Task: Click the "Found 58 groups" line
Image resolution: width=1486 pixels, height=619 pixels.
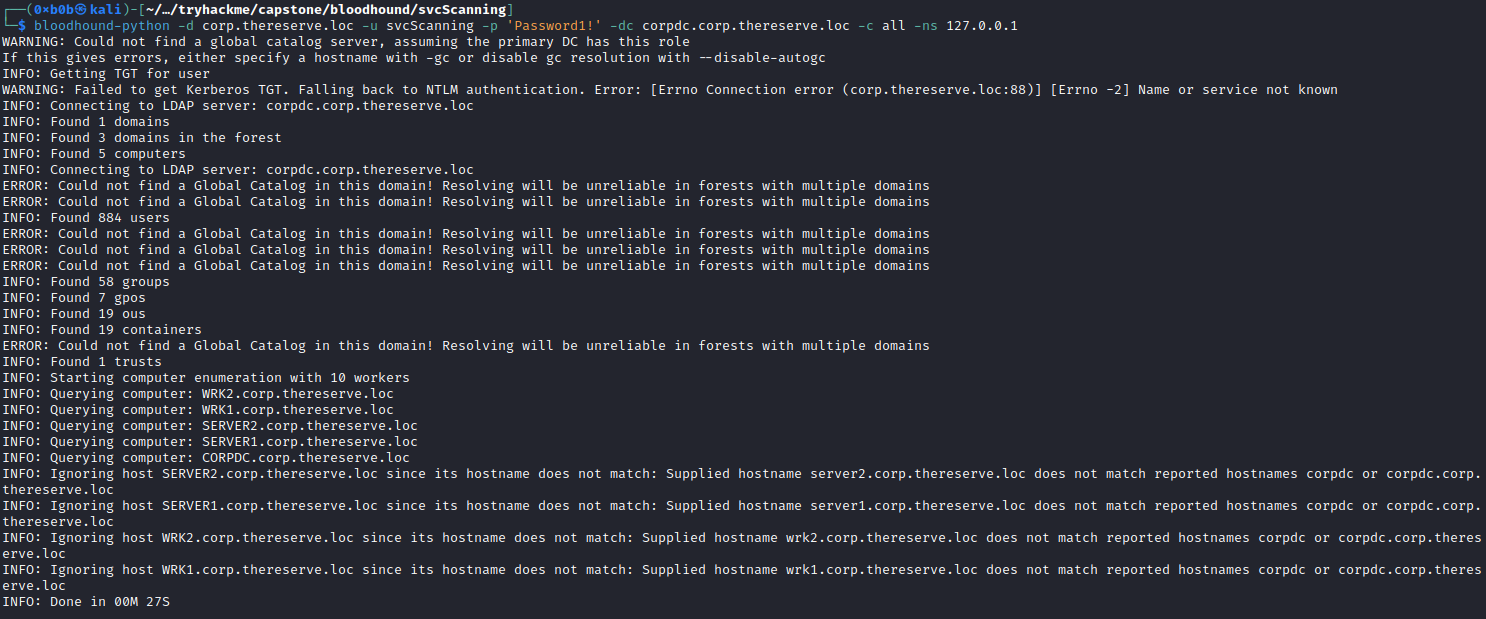Action: pyautogui.click(x=86, y=282)
